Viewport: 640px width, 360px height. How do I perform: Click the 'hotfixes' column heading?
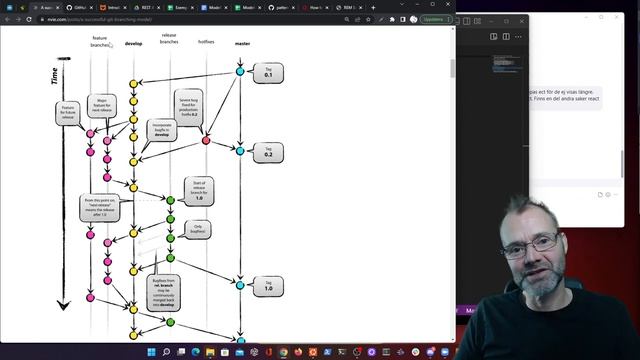(206, 42)
